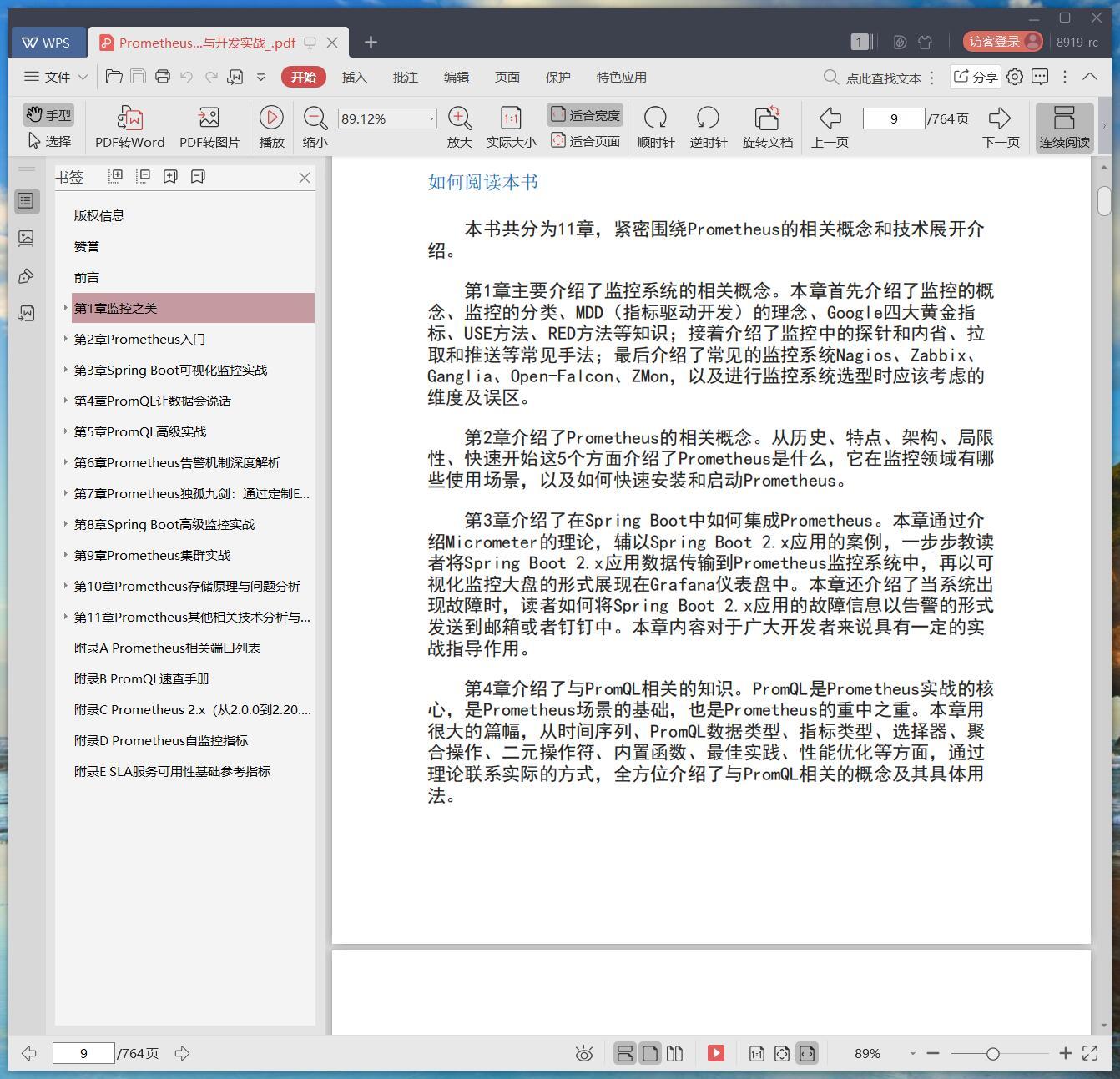The height and width of the screenshot is (1079, 1120).
Task: Close the Prometheus PDF document tab
Action: [x=332, y=42]
